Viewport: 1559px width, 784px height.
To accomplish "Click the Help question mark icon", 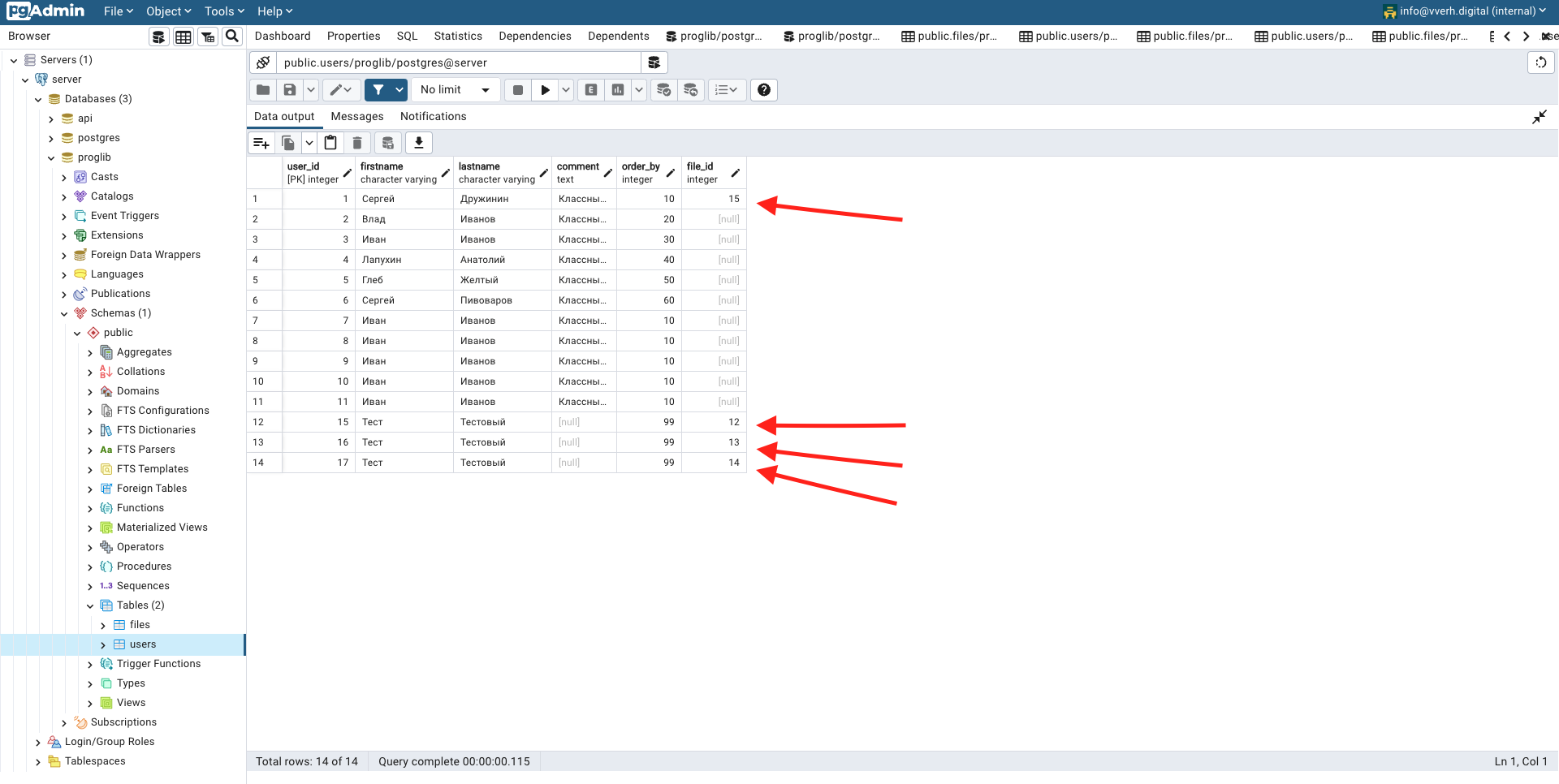I will [764, 90].
